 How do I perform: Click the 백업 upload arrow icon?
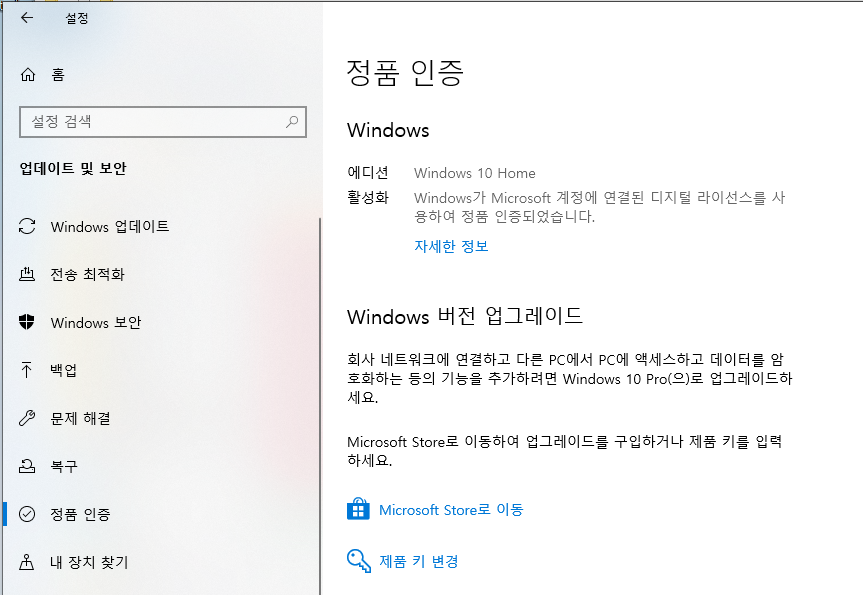tap(26, 370)
